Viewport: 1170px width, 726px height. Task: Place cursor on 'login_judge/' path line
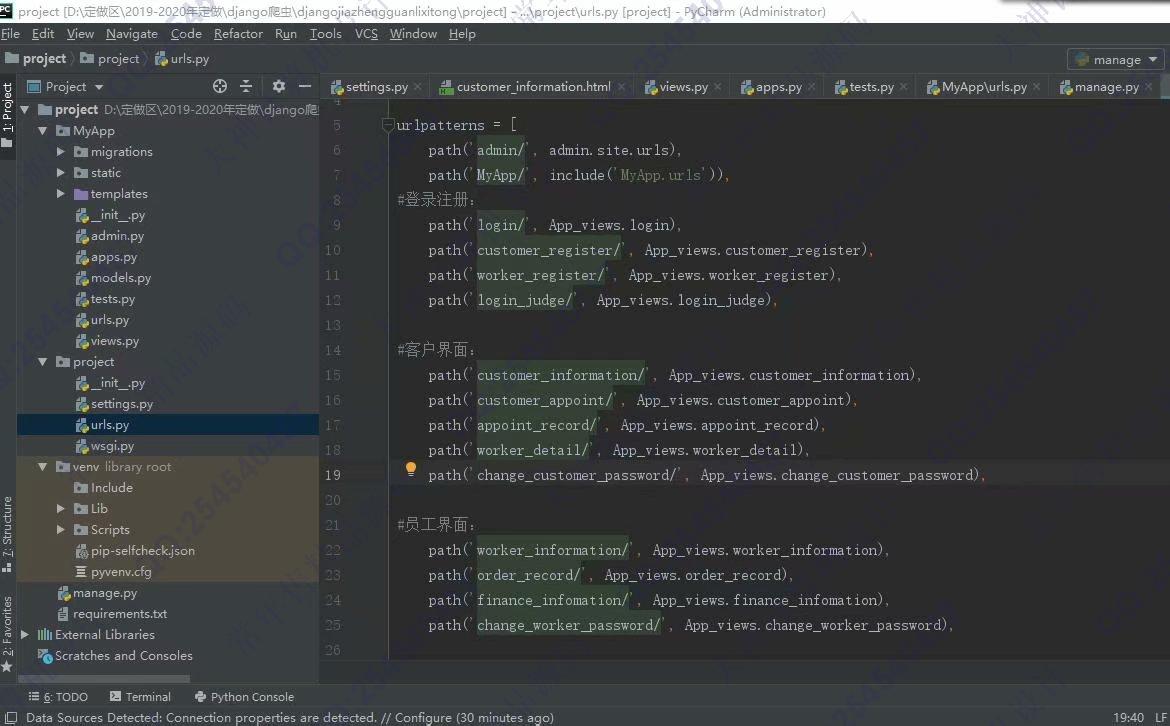click(x=603, y=300)
